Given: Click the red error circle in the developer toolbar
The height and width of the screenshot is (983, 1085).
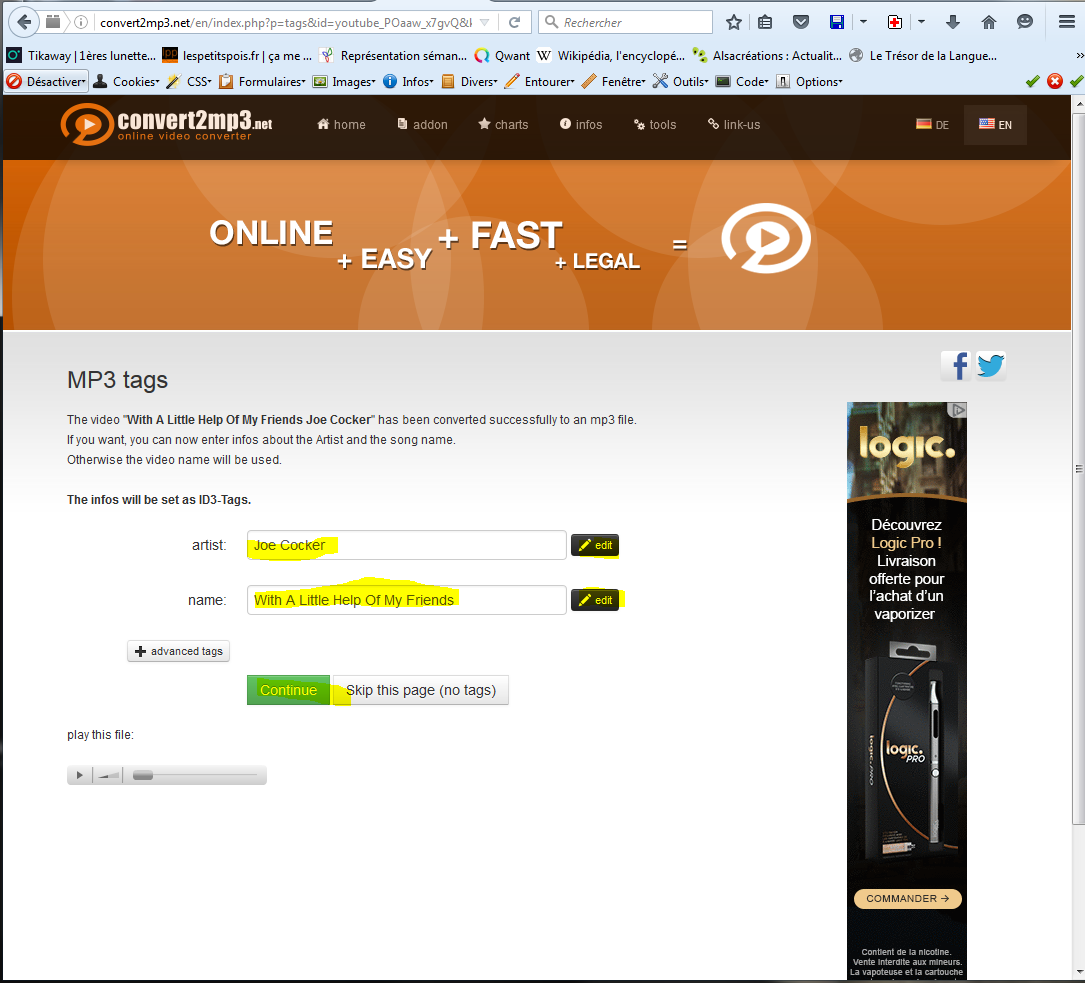Looking at the screenshot, I should (1055, 81).
